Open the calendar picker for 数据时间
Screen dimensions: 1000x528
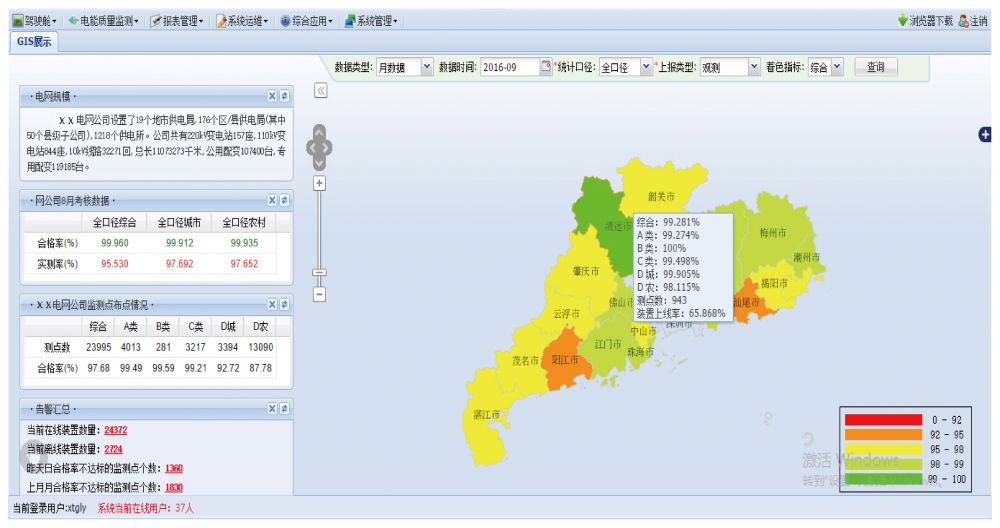[x=546, y=67]
